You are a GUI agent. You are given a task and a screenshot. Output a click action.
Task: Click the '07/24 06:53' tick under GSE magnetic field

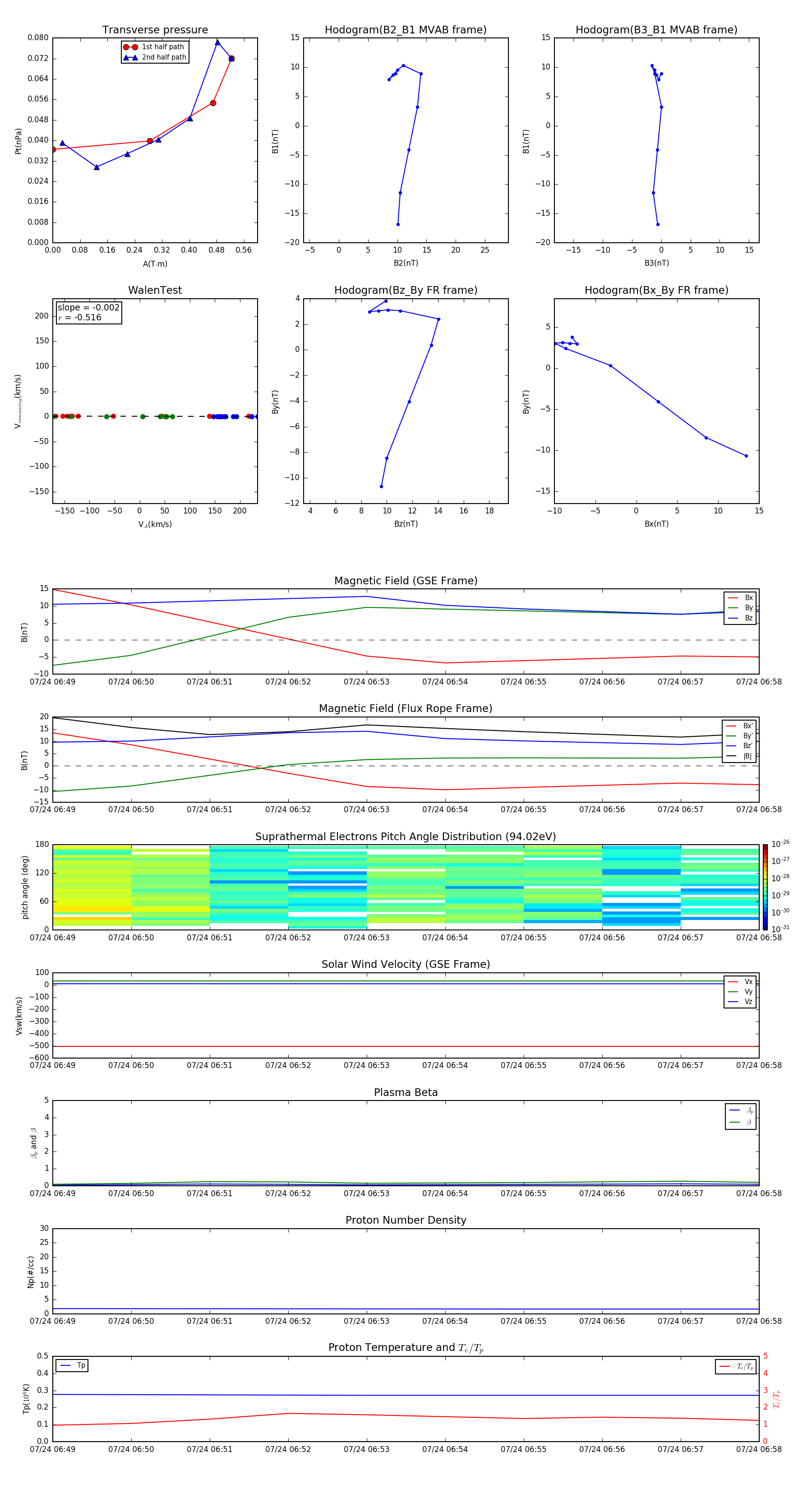pyautogui.click(x=366, y=682)
